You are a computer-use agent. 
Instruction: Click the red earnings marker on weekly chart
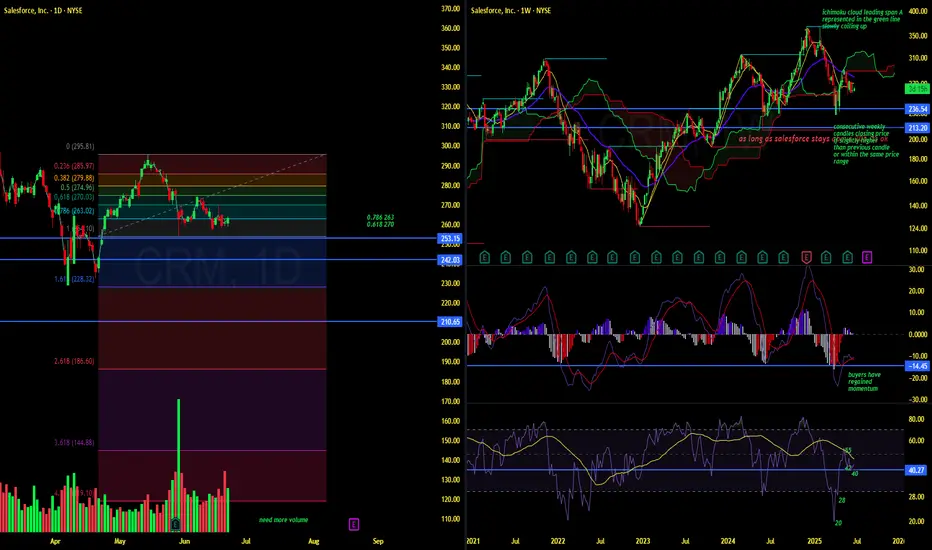point(807,257)
